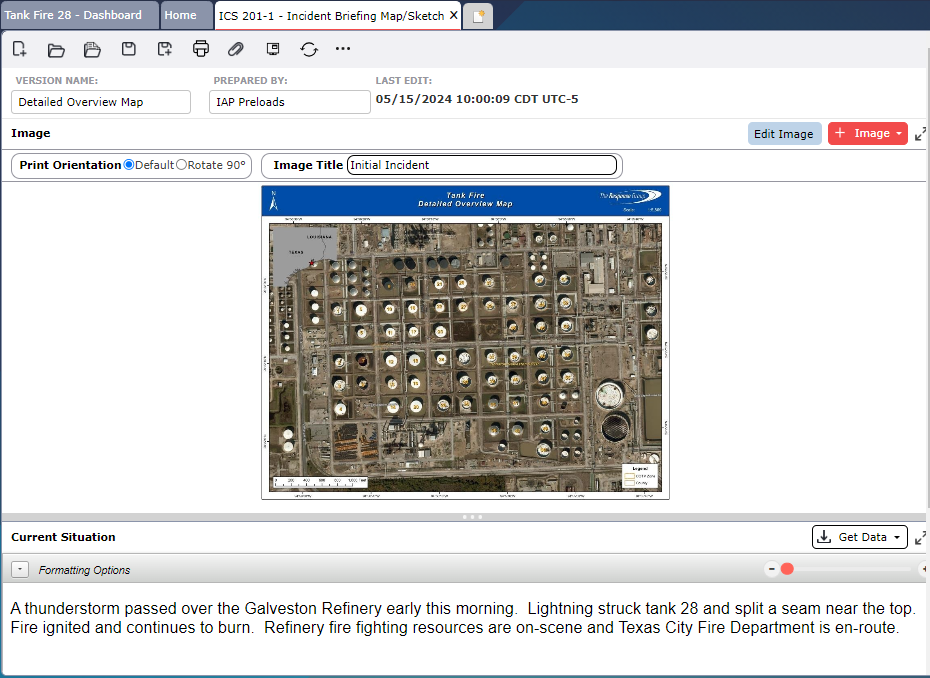Click the Image Title input field
930x678 pixels.
click(x=481, y=165)
